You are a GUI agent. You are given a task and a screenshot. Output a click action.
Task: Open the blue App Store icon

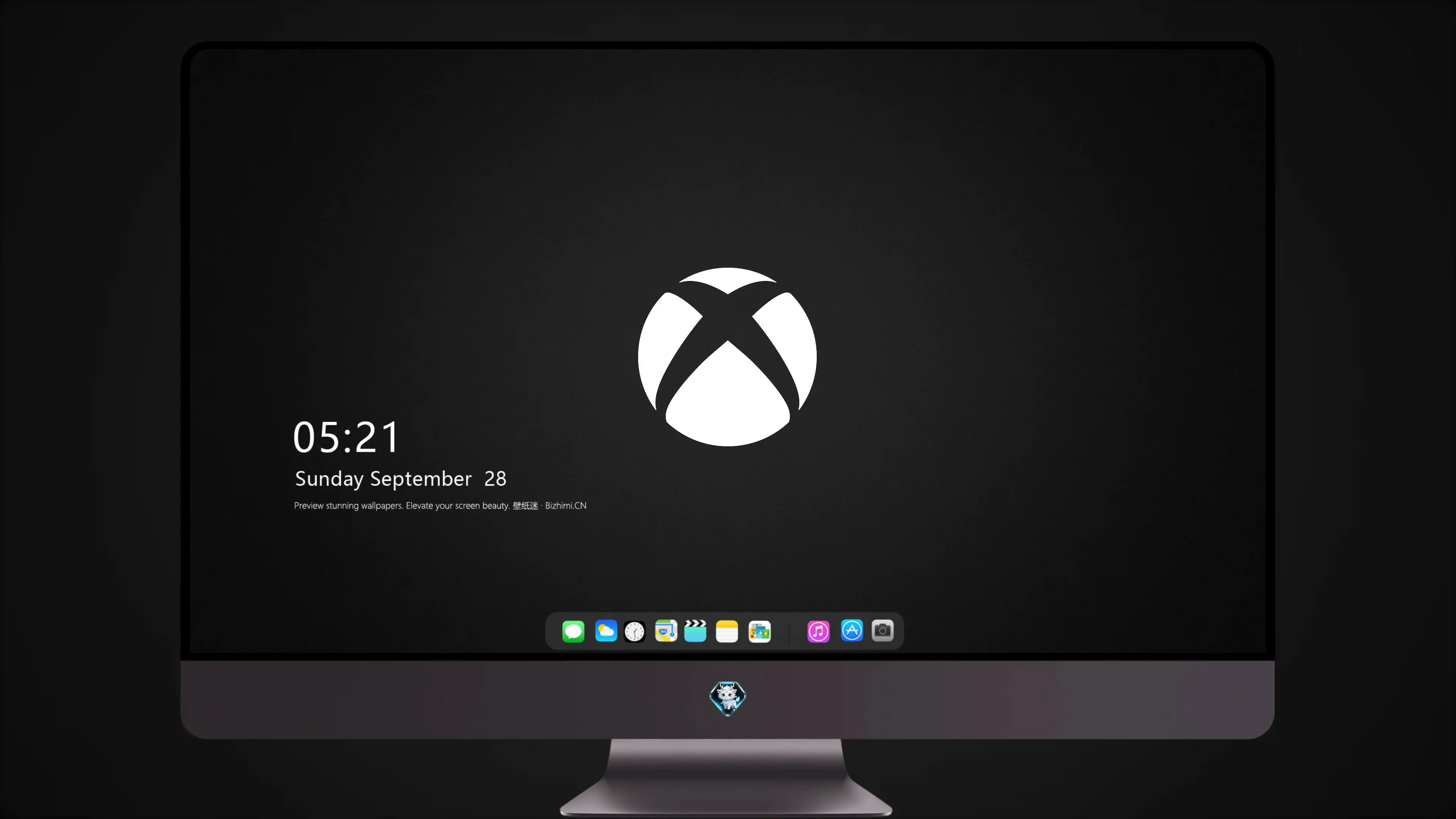click(852, 630)
